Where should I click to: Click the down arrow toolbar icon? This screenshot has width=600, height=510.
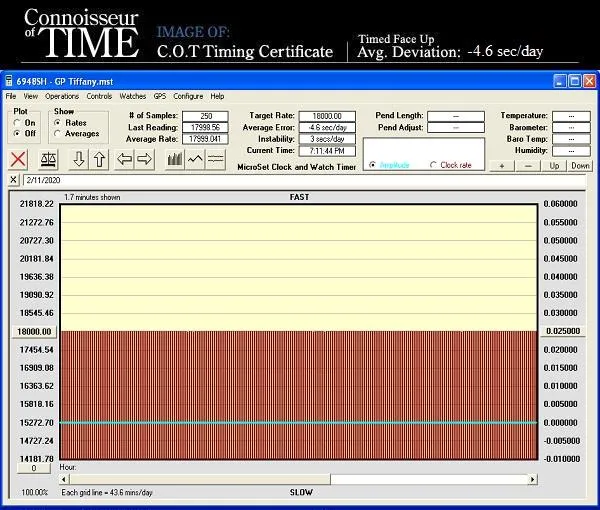coord(78,159)
